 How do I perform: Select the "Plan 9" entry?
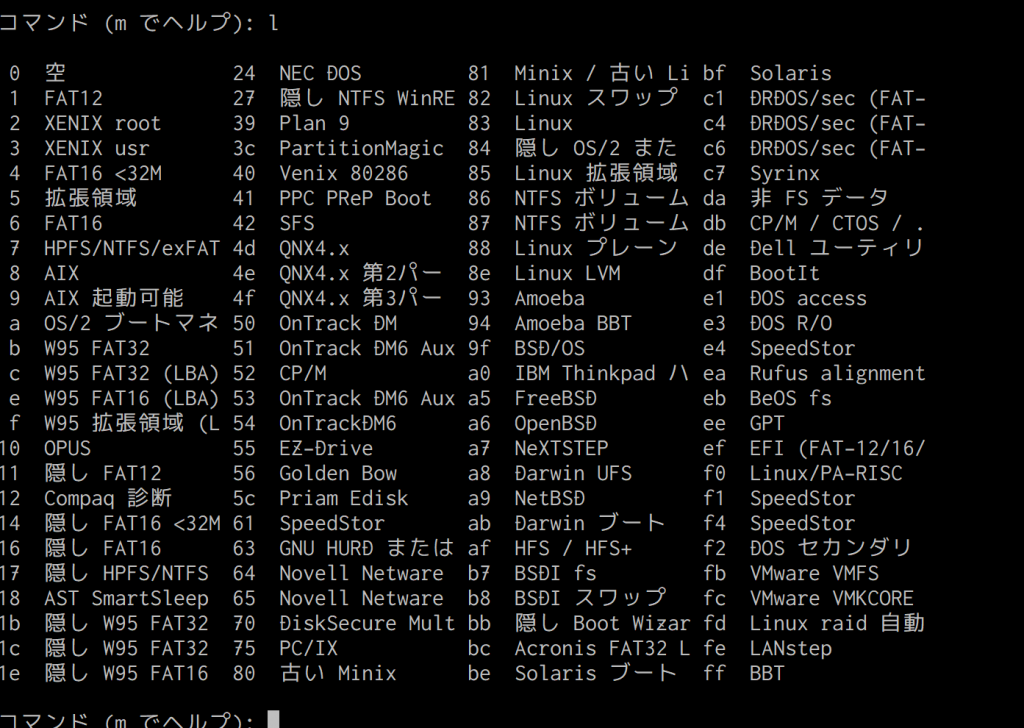[314, 123]
